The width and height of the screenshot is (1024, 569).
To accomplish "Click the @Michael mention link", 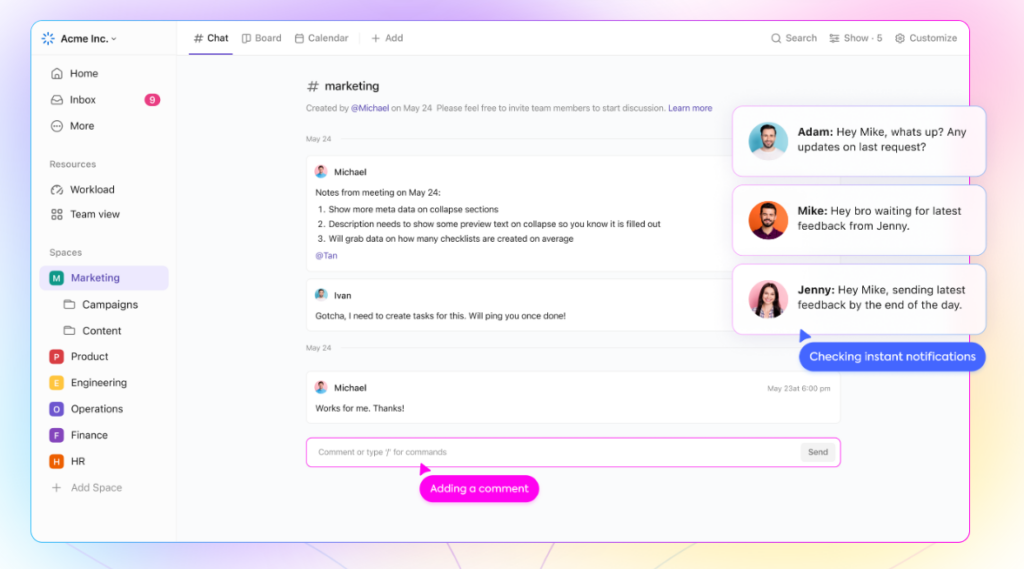I will [370, 108].
